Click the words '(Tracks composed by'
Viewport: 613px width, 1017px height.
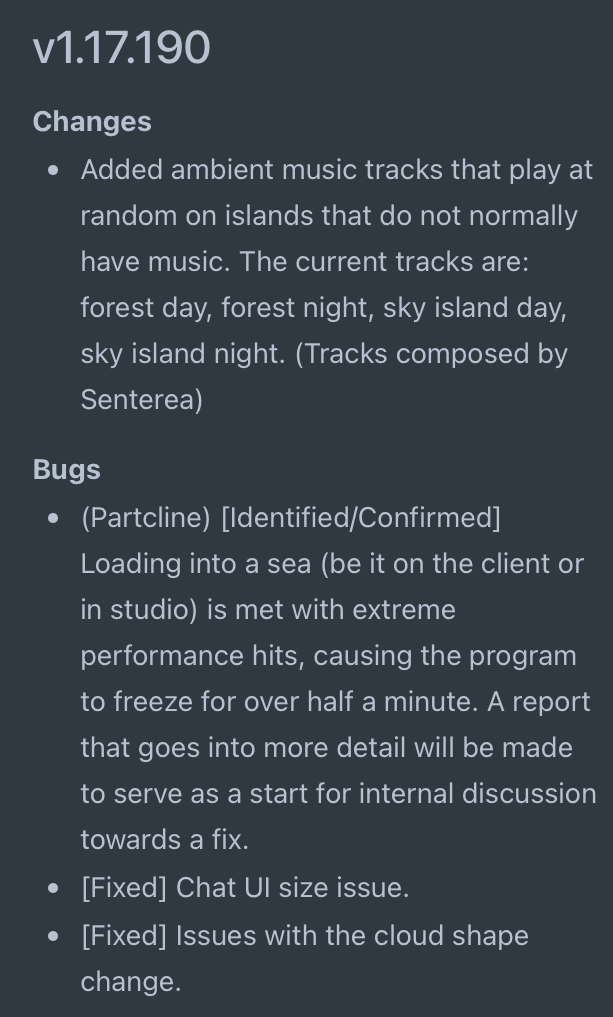(x=431, y=353)
